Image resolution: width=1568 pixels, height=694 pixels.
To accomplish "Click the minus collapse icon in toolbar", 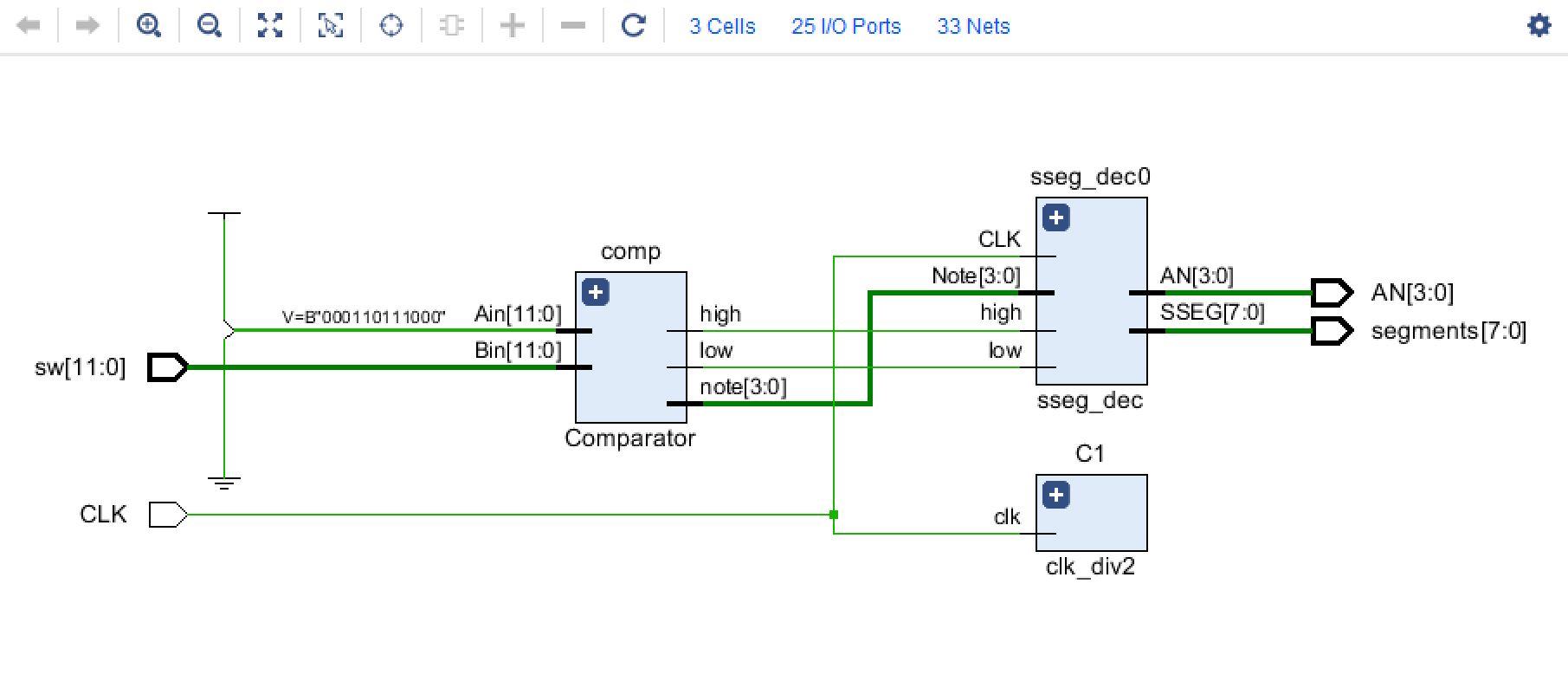I will tap(573, 26).
